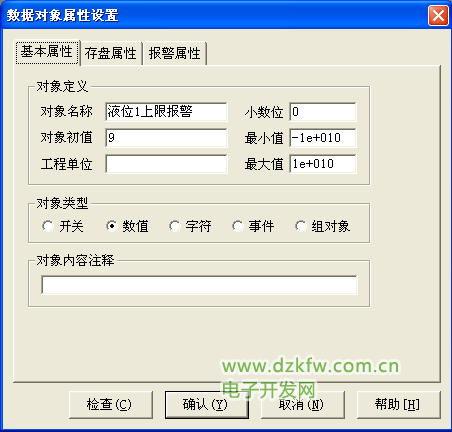This screenshot has width=452, height=432.
Task: Click the 小数位 input field
Action: click(x=323, y=112)
